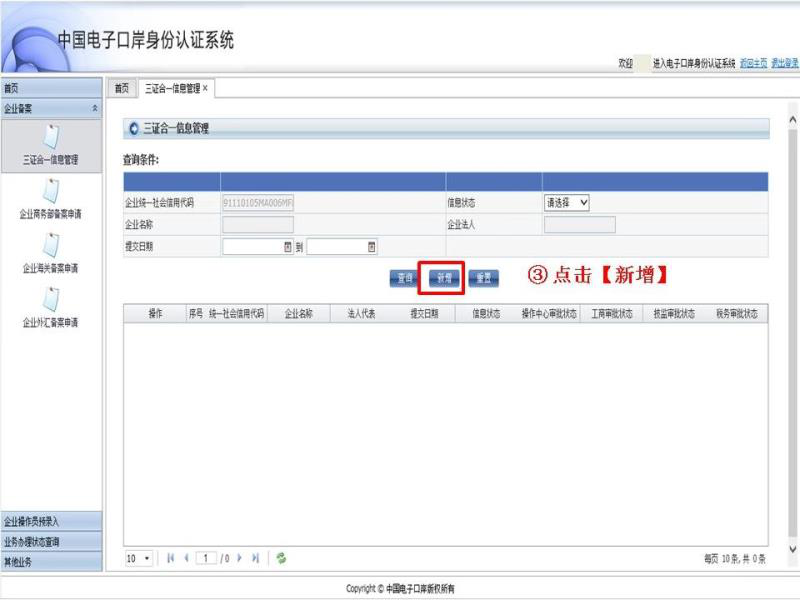
Task: Click the 退出登录 link
Action: 785,63
